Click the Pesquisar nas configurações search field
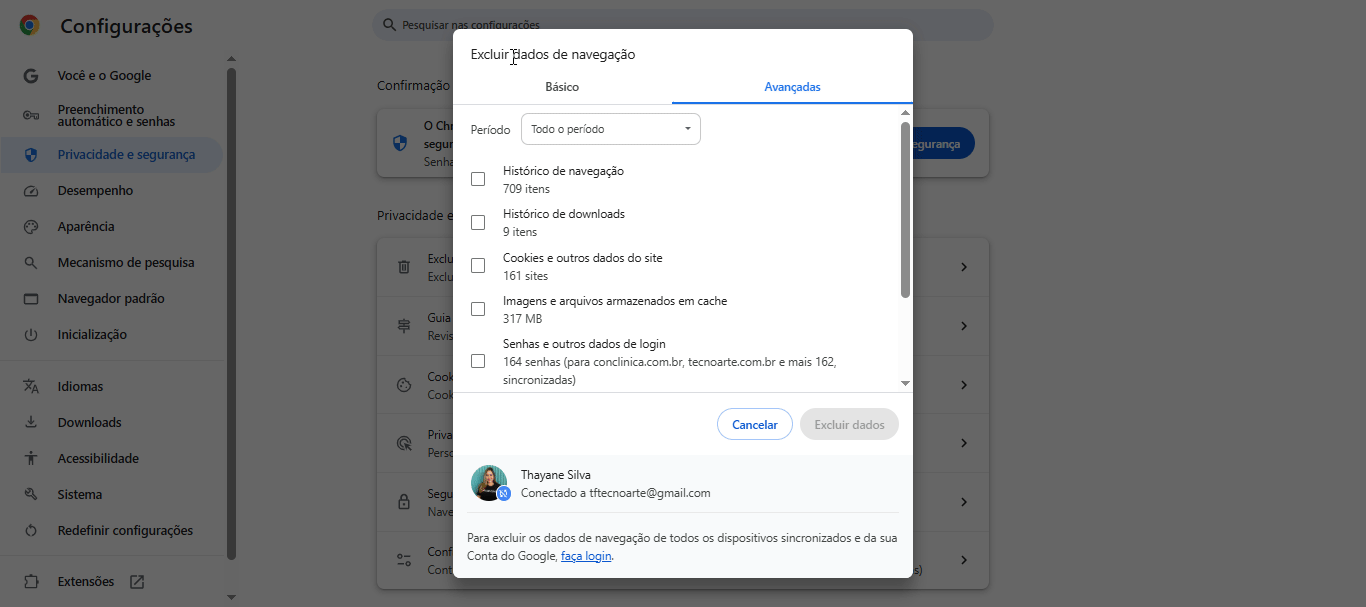 [683, 25]
